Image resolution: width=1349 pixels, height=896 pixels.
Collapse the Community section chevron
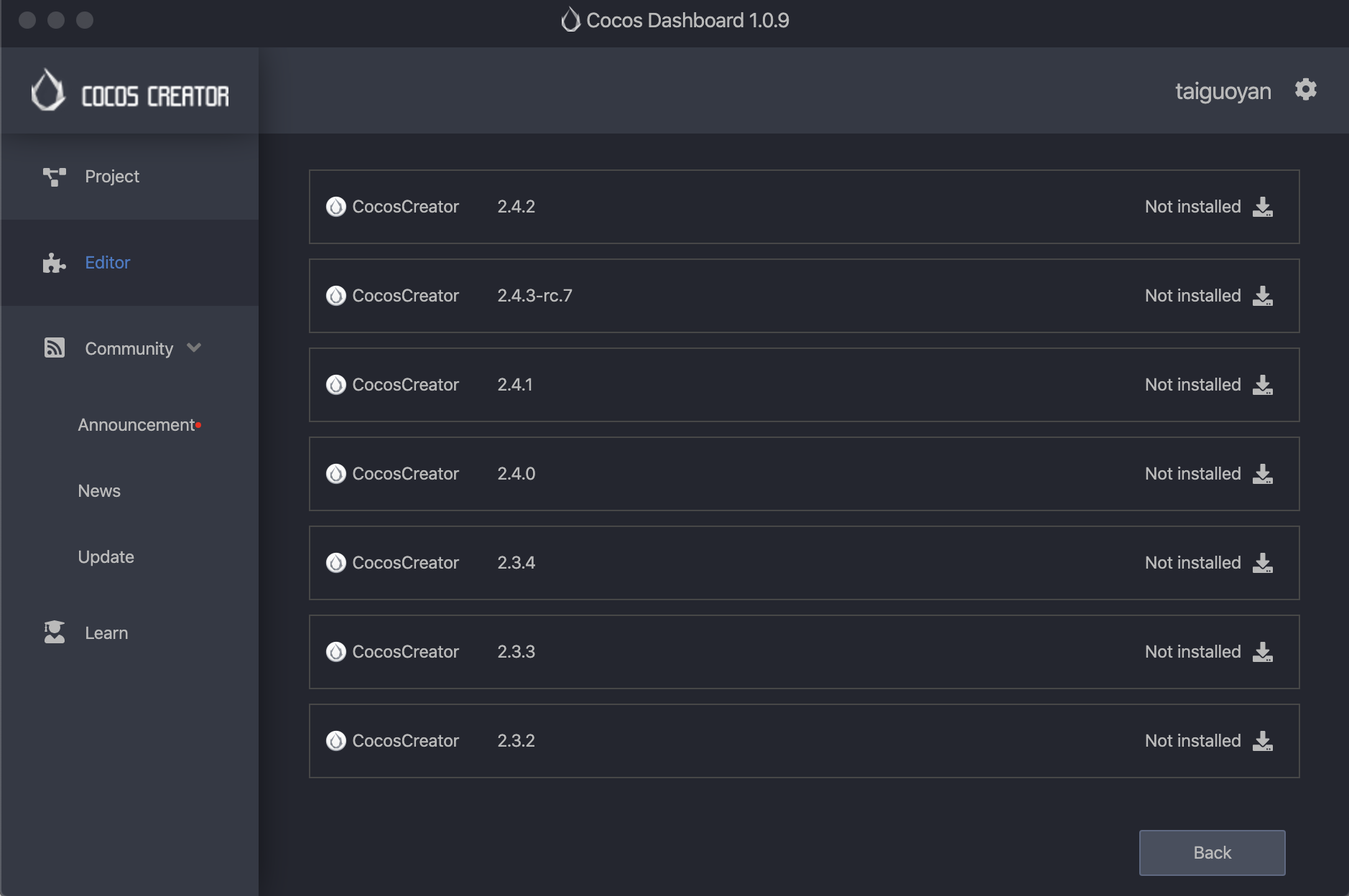click(x=194, y=348)
